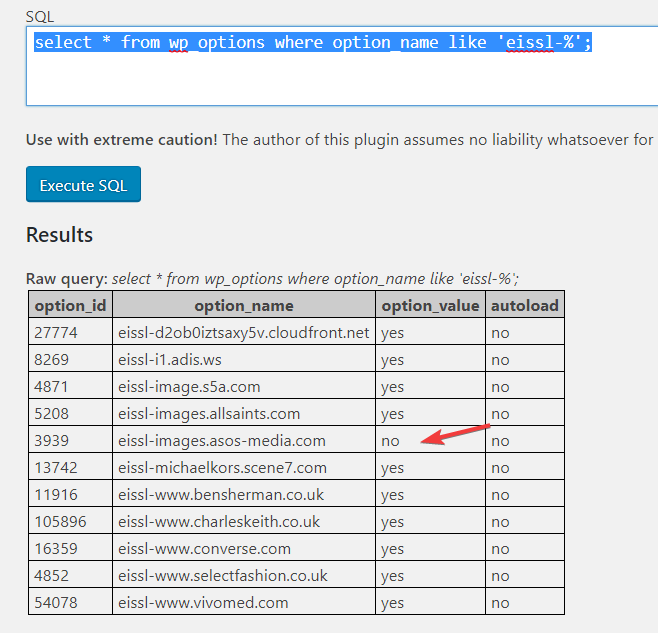658x633 pixels.
Task: Click option id 5208
Action: point(70,413)
